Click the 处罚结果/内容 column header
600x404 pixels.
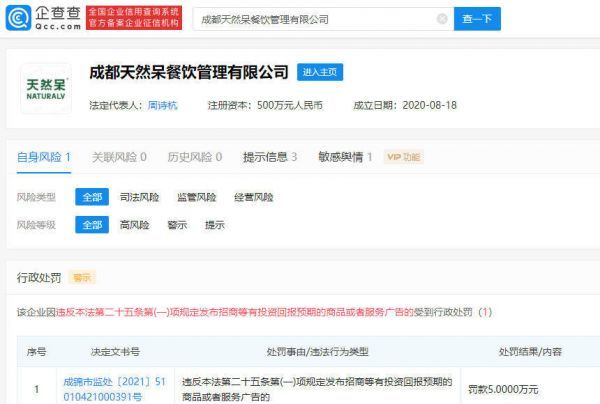click(x=530, y=352)
